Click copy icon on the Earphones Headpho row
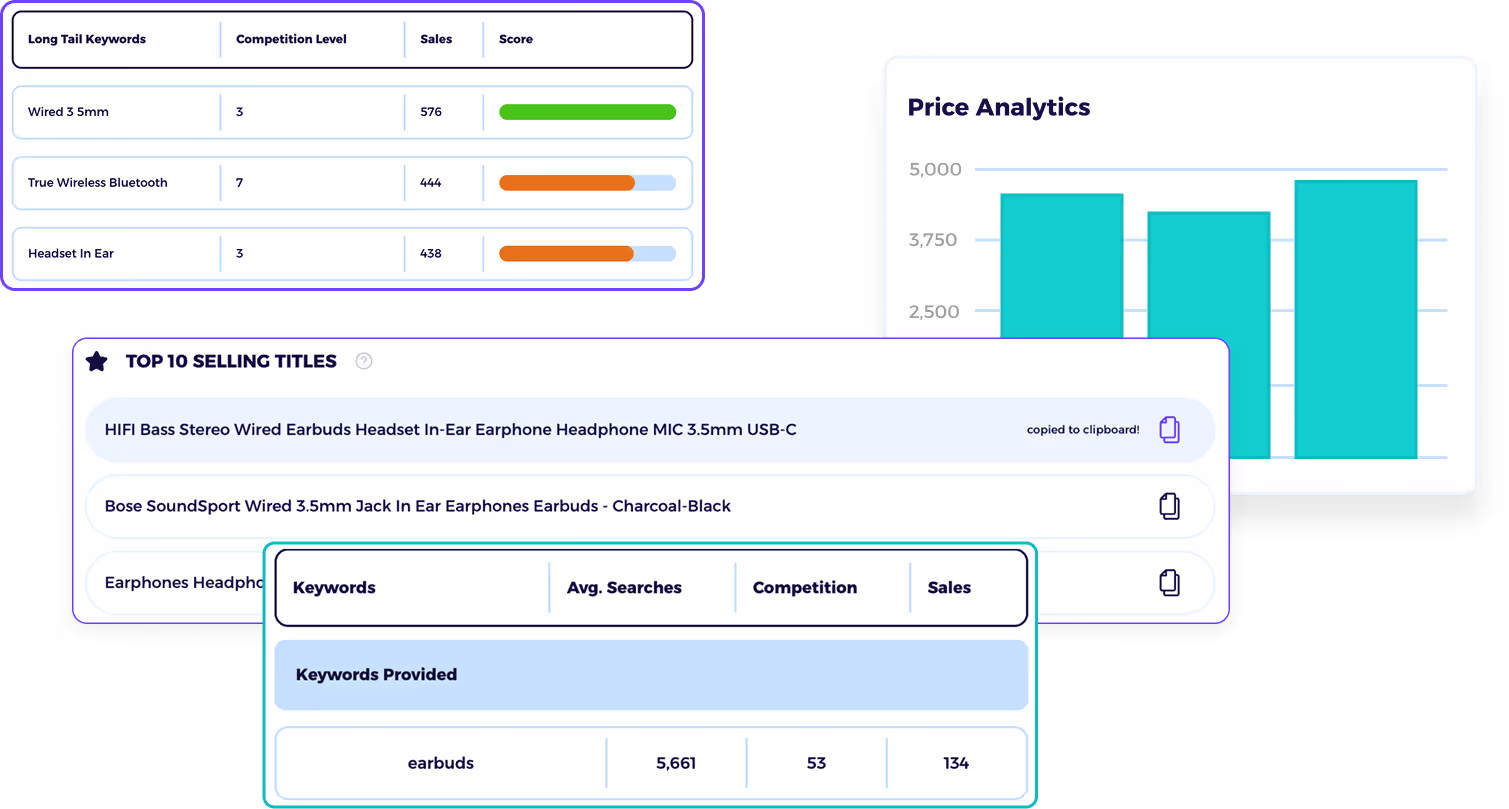This screenshot has width=1509, height=809. (x=1170, y=583)
